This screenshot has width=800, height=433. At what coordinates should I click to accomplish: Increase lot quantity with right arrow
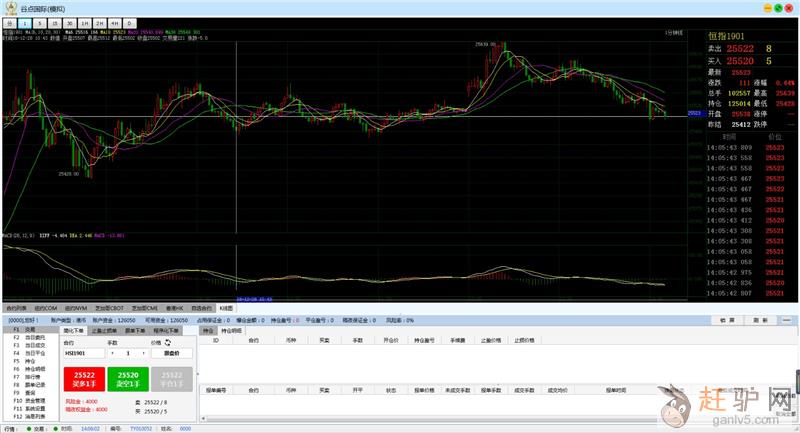pyautogui.click(x=143, y=353)
